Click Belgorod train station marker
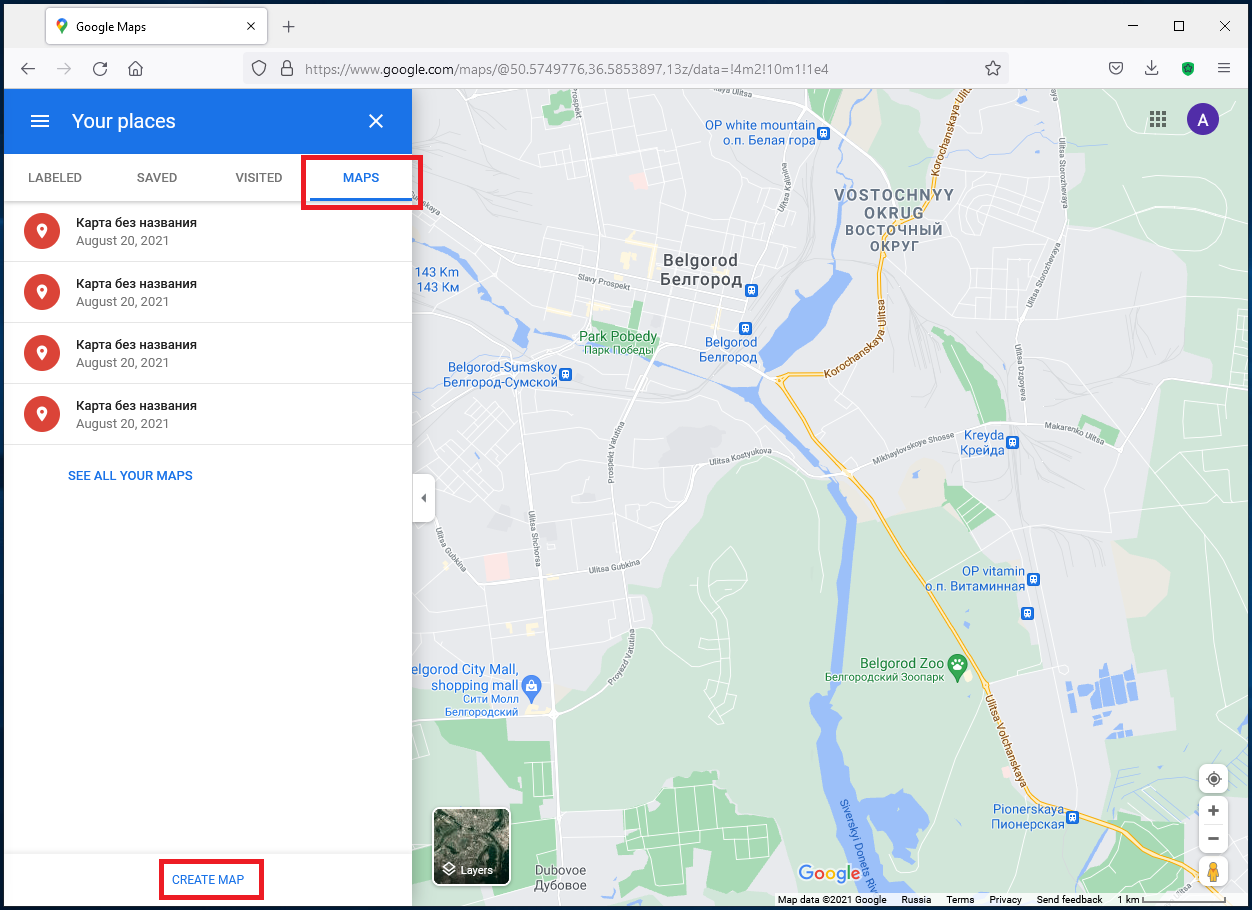 coord(745,328)
